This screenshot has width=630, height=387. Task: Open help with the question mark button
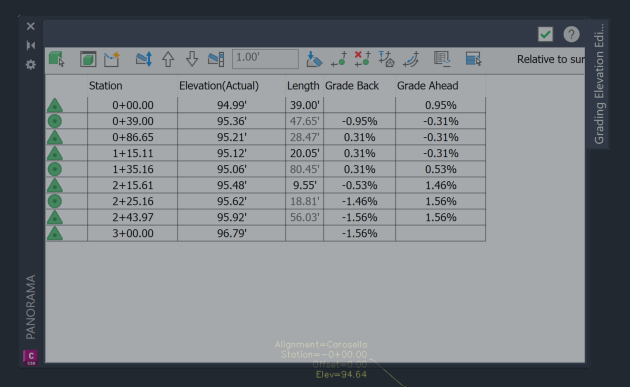[x=571, y=34]
